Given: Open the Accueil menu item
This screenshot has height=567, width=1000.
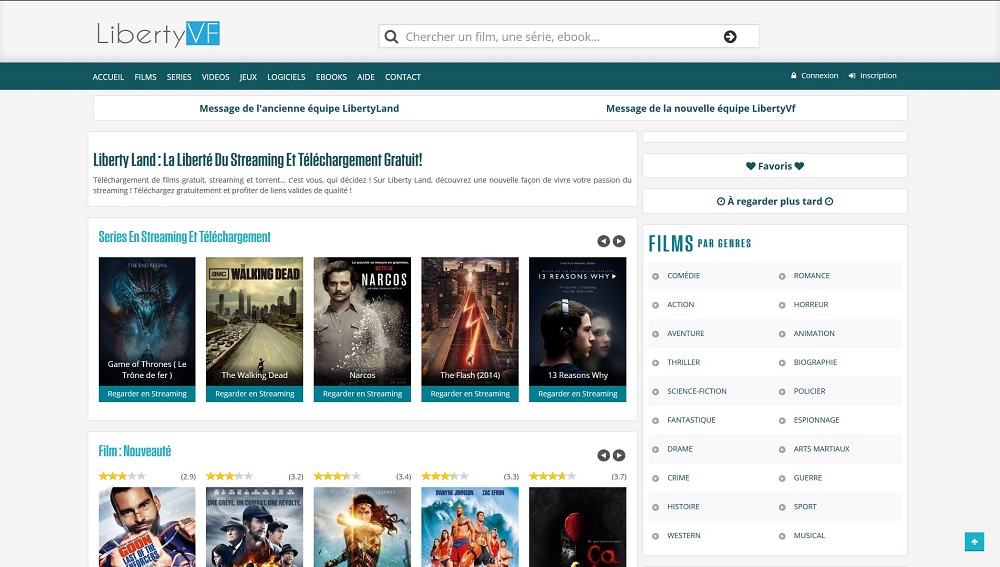Looking at the screenshot, I should pos(108,77).
